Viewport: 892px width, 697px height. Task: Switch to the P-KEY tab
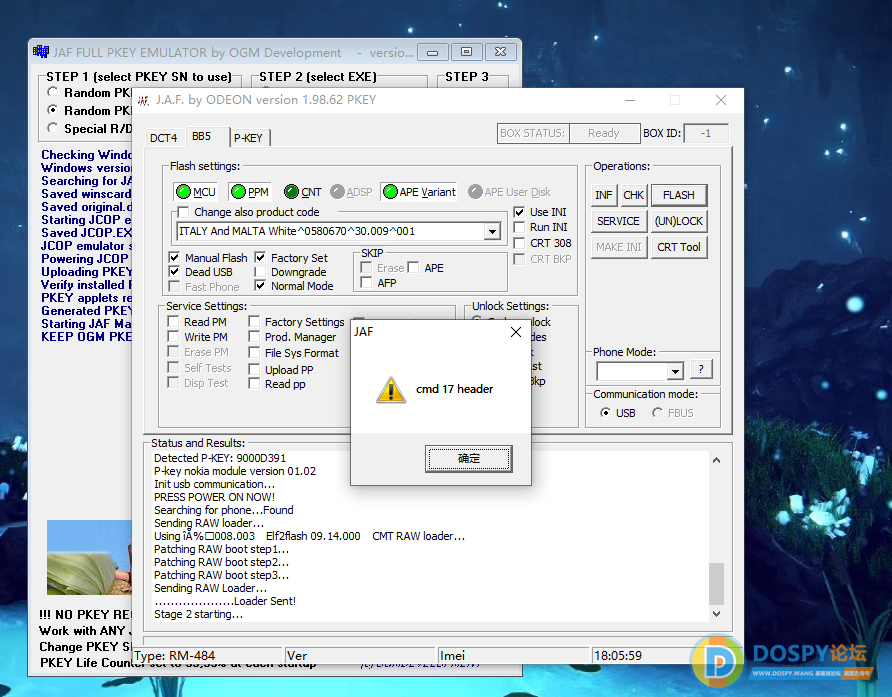point(248,138)
